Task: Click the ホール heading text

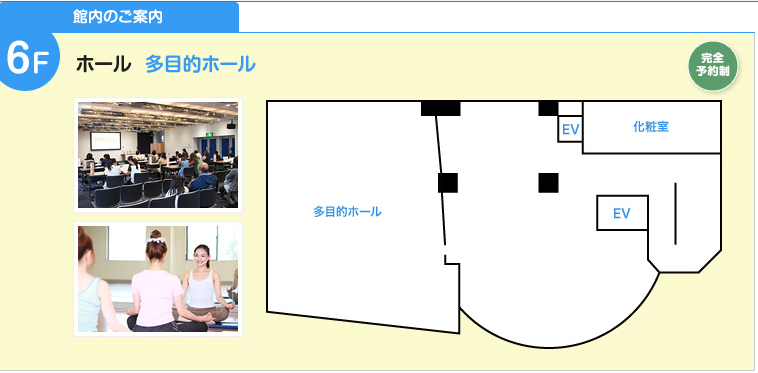Action: [103, 64]
